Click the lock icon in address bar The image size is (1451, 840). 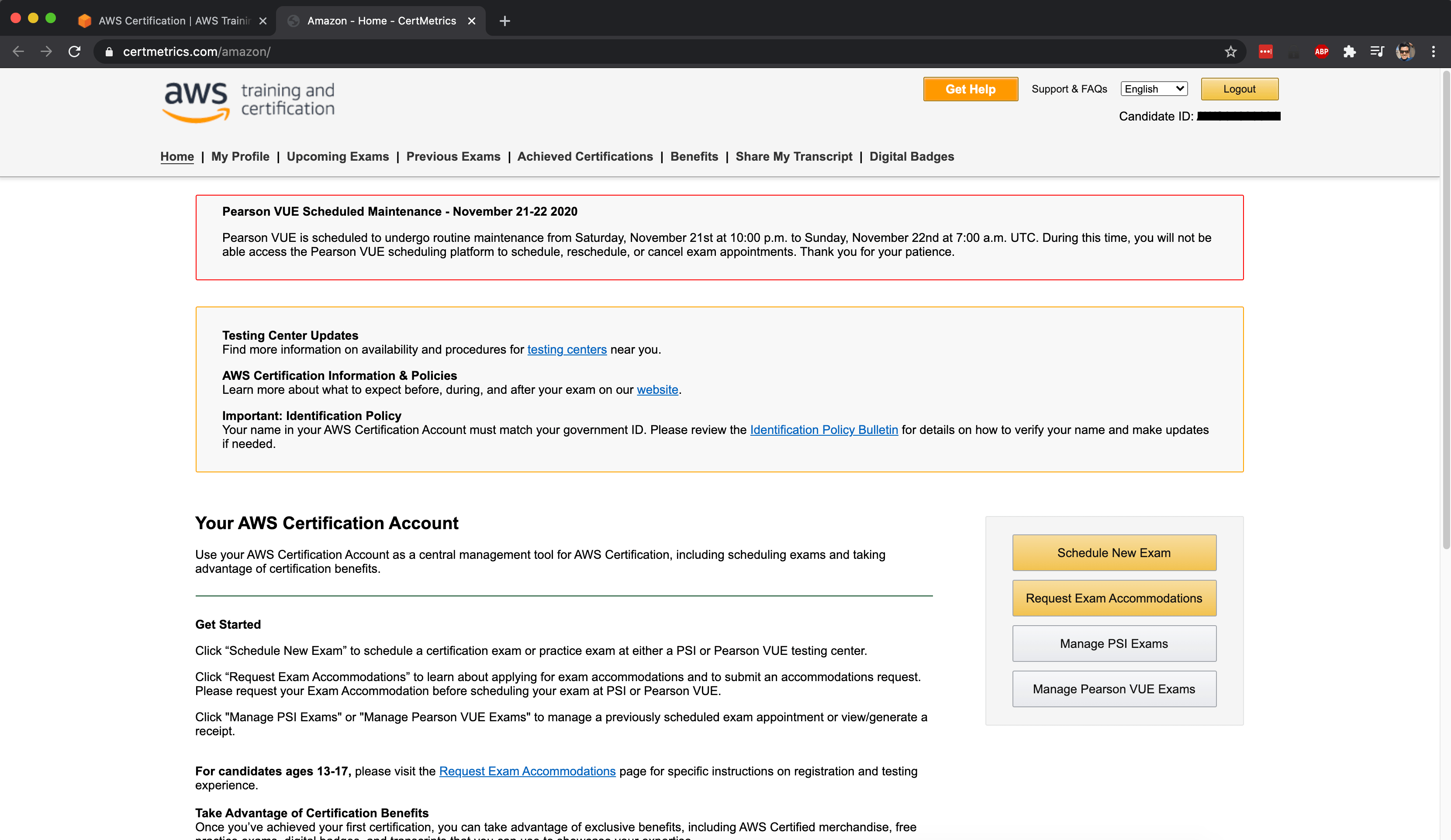[x=109, y=52]
